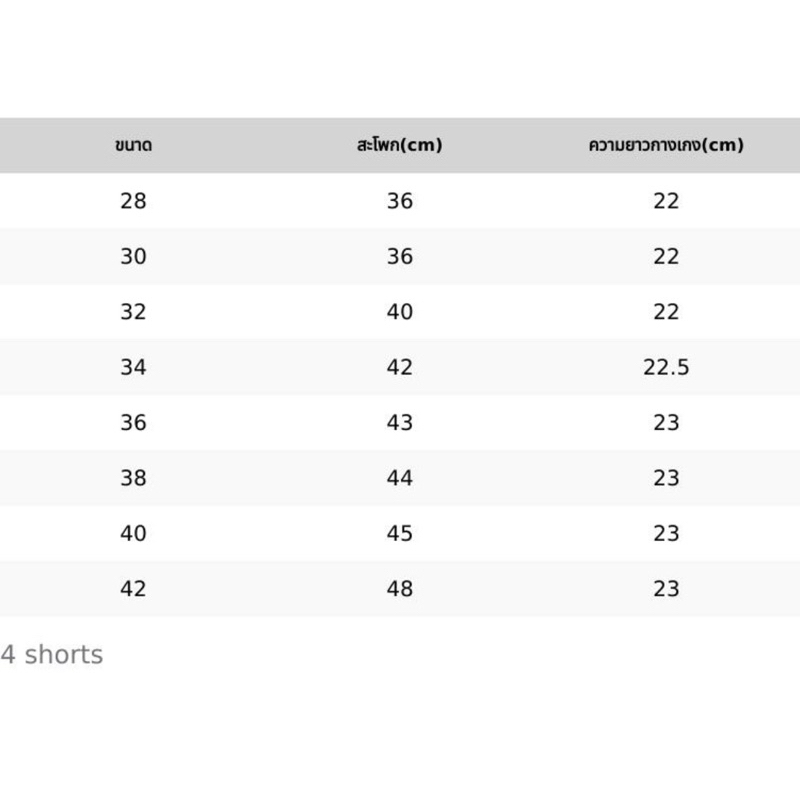Click the สะโพก(cm) column header
Viewport: 800px width, 800px height.
399,146
